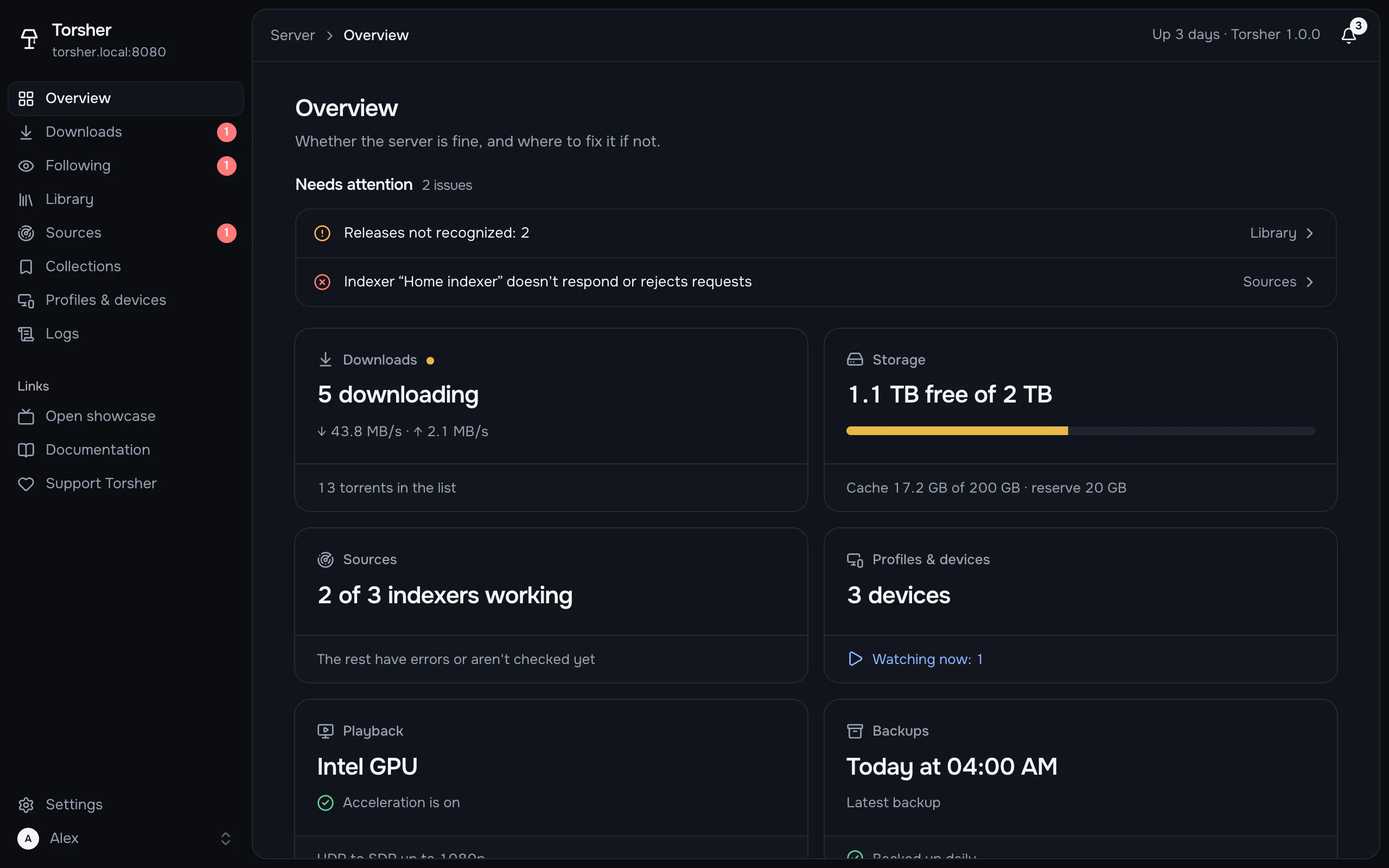Click the red error icon beside Home indexer
The width and height of the screenshot is (1389, 868).
point(322,282)
